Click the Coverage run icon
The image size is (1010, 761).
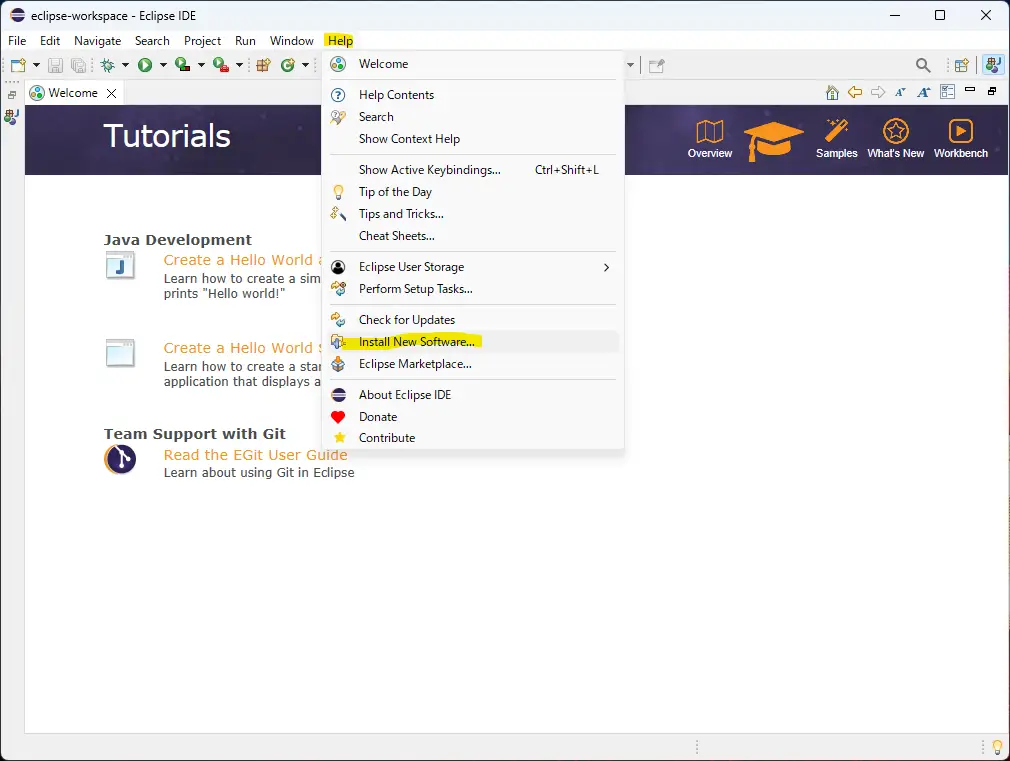coord(182,65)
